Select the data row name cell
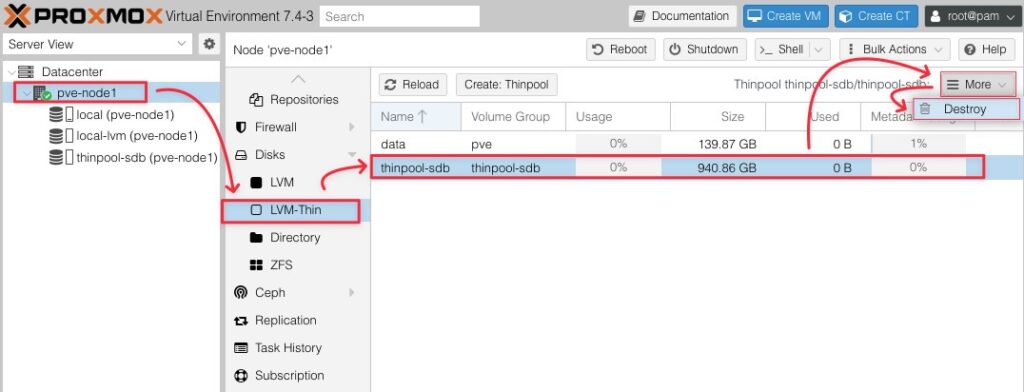 pos(415,143)
